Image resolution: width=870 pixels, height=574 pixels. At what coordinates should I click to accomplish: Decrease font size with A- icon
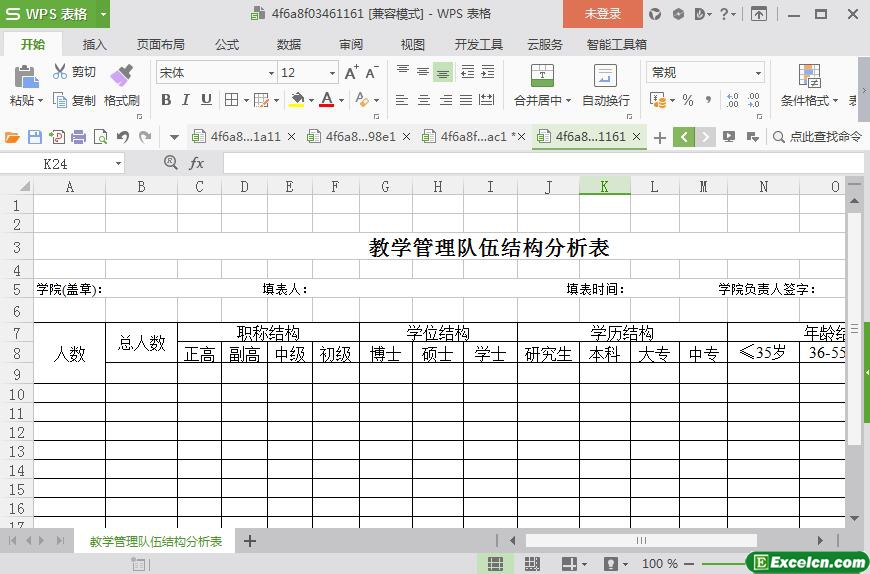tap(372, 73)
